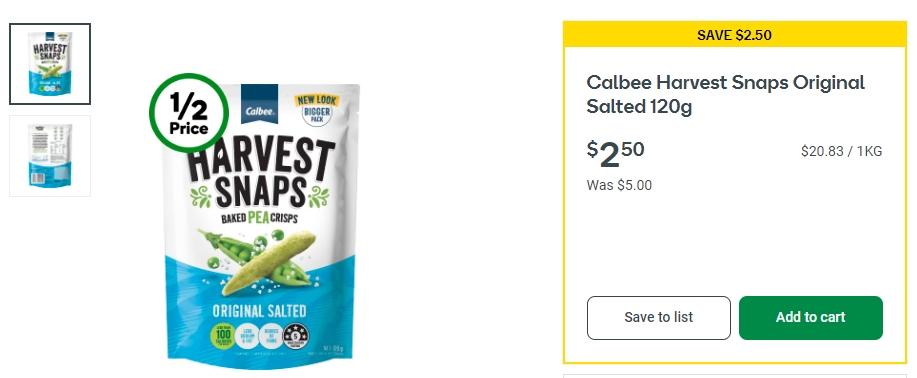This screenshot has width=917, height=378.
Task: Select the front-of-pack thumbnail image
Action: (50, 64)
